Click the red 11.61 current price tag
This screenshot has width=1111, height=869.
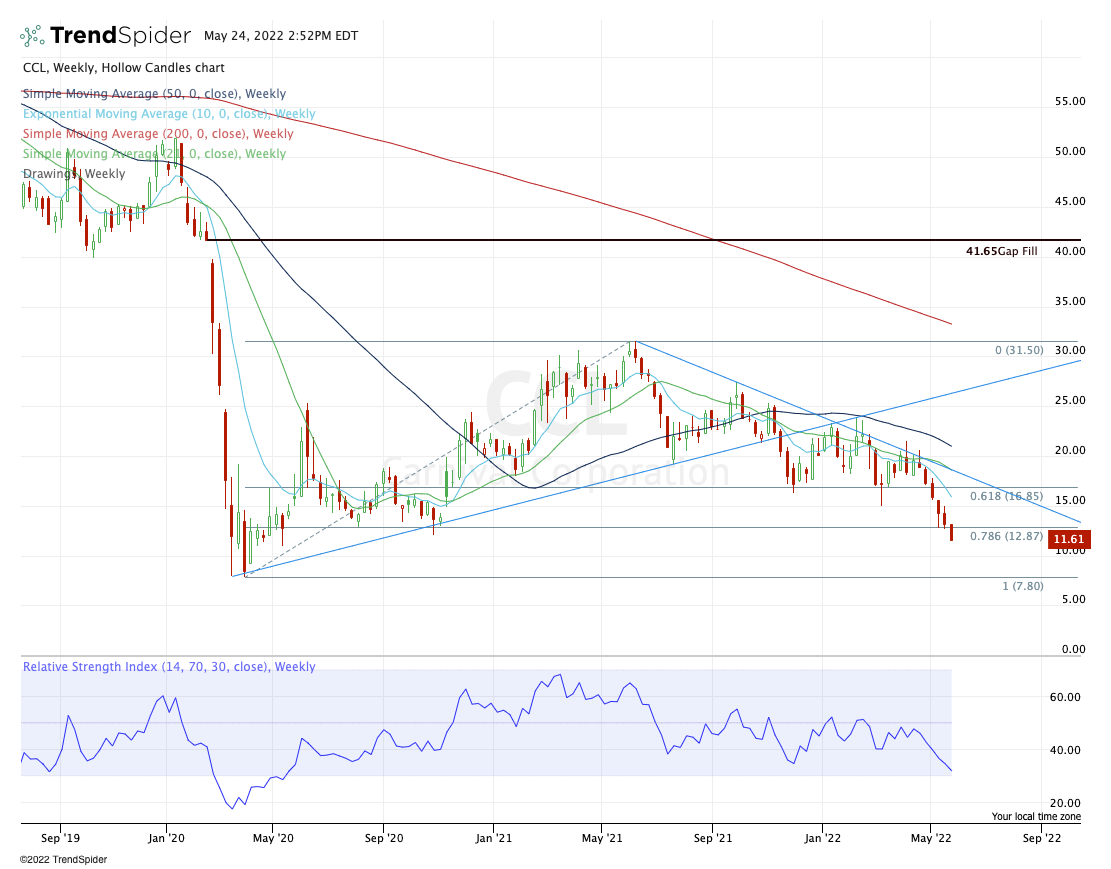click(1069, 539)
